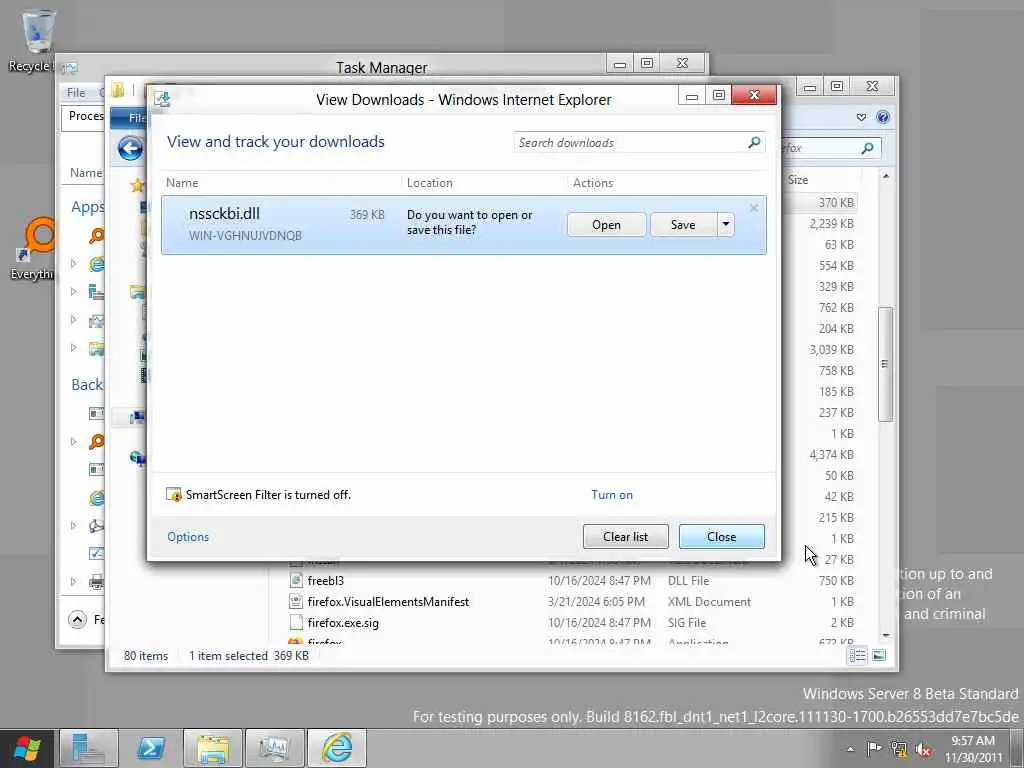The width and height of the screenshot is (1024, 768).
Task: Select the nssckbi.dll file name
Action: (224, 214)
